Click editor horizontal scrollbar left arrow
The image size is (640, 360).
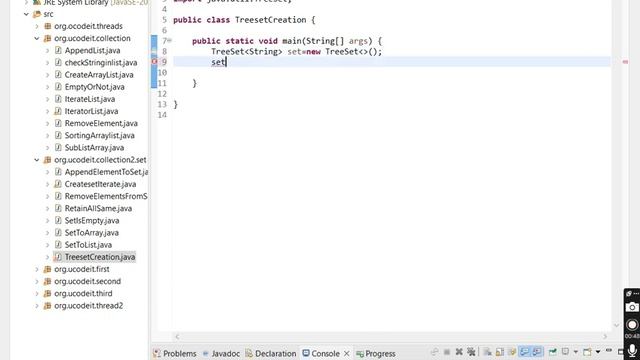pyautogui.click(x=177, y=337)
